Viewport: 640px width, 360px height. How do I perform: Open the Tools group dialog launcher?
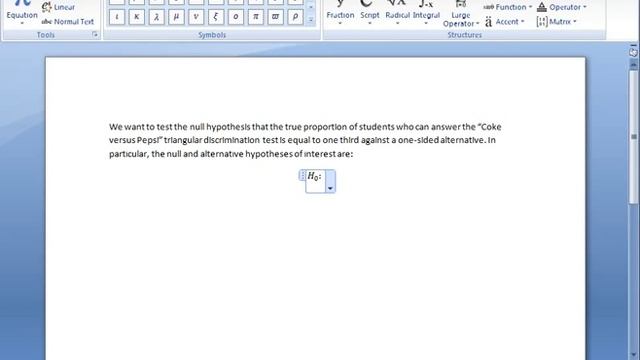tap(95, 35)
